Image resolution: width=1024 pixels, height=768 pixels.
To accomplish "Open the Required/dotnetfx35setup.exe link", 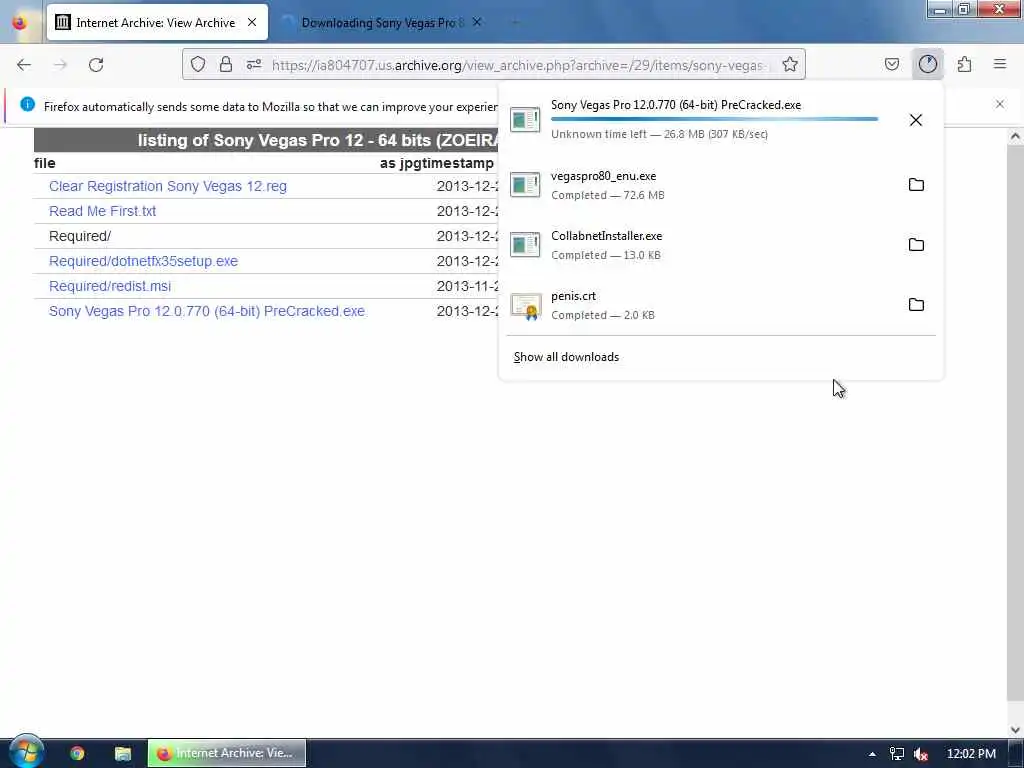I will coord(144,261).
